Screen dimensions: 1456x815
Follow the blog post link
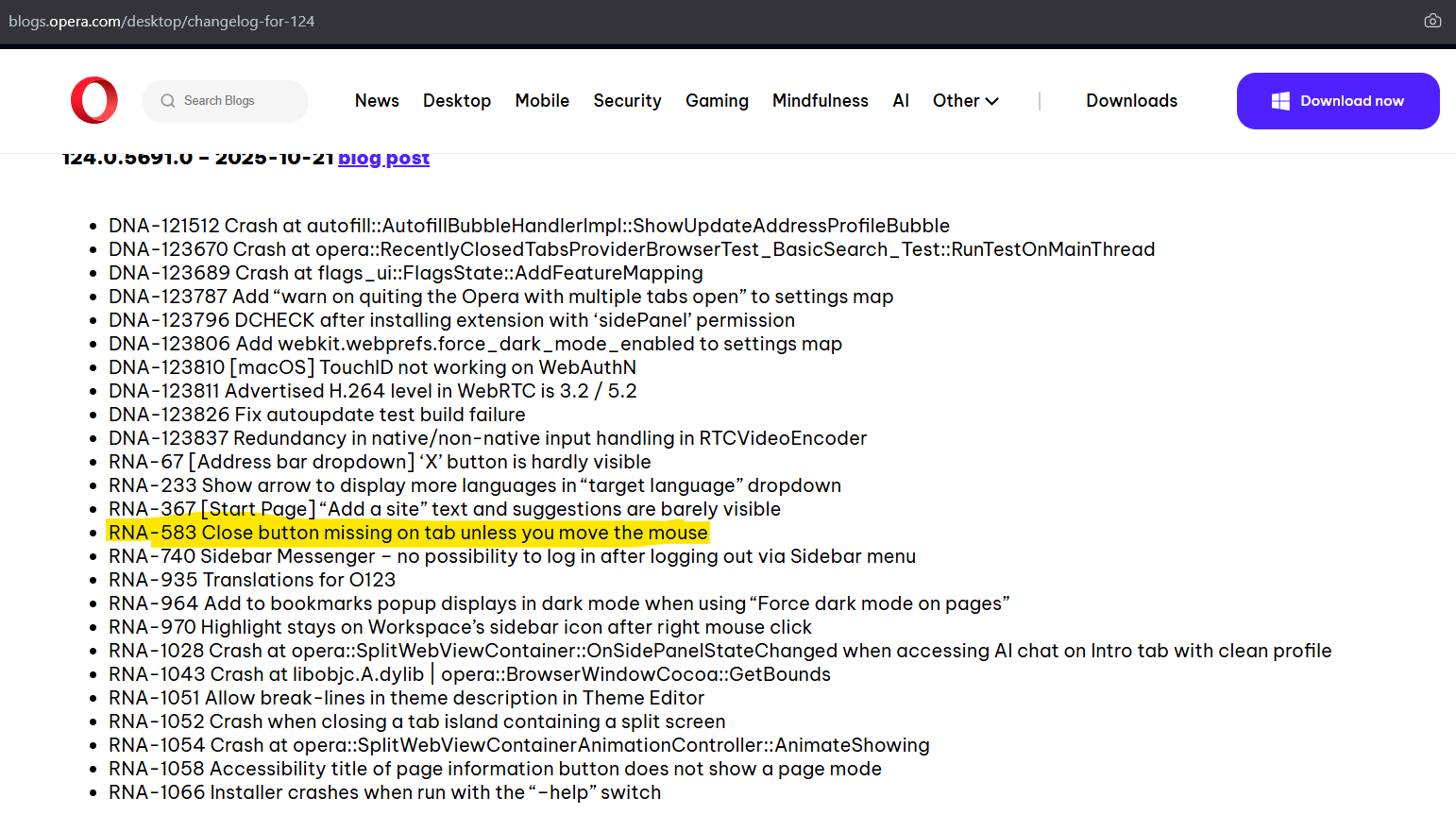click(x=383, y=159)
